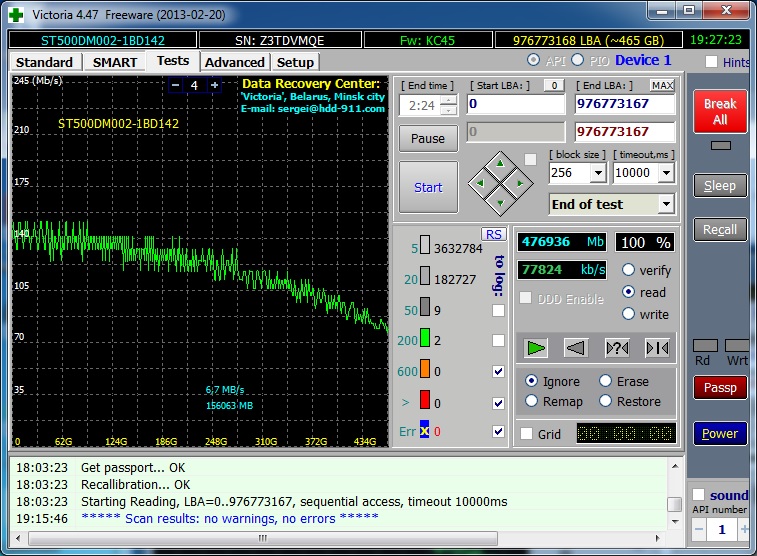The height and width of the screenshot is (556, 757).
Task: Click the down arrow on the diamond pad
Action: (500, 203)
